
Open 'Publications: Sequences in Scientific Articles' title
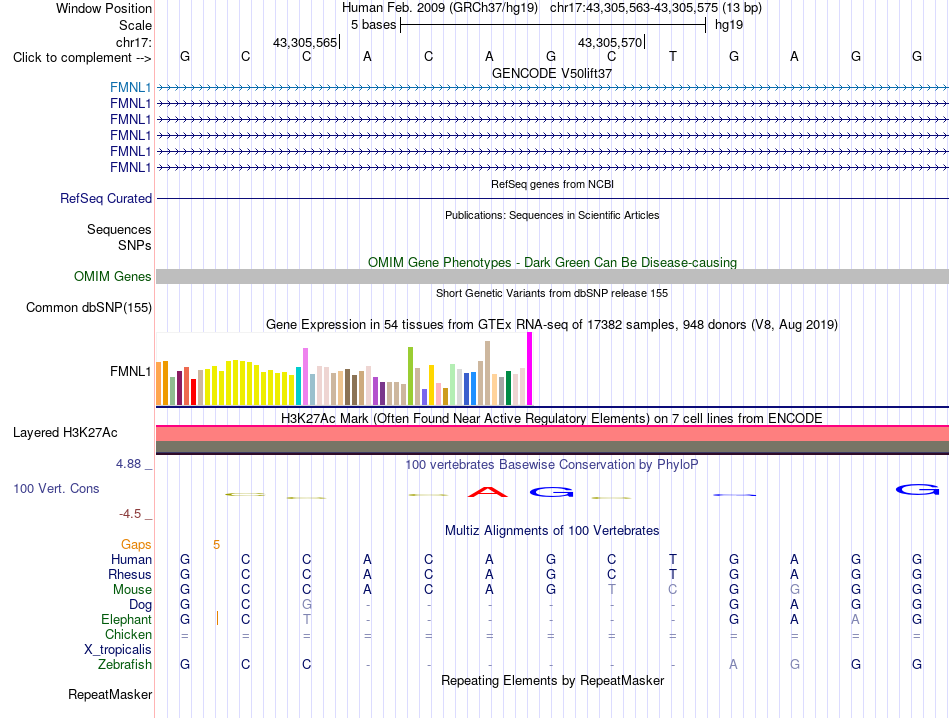coord(552,215)
